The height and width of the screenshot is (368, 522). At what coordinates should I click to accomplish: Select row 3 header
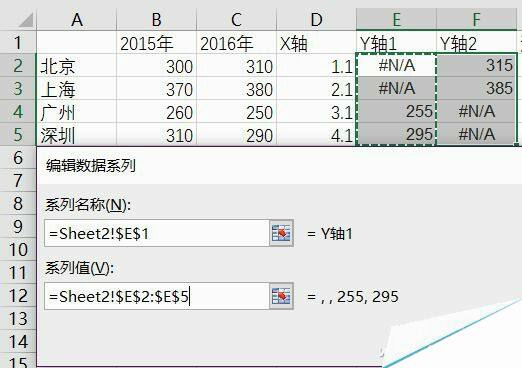pos(18,88)
